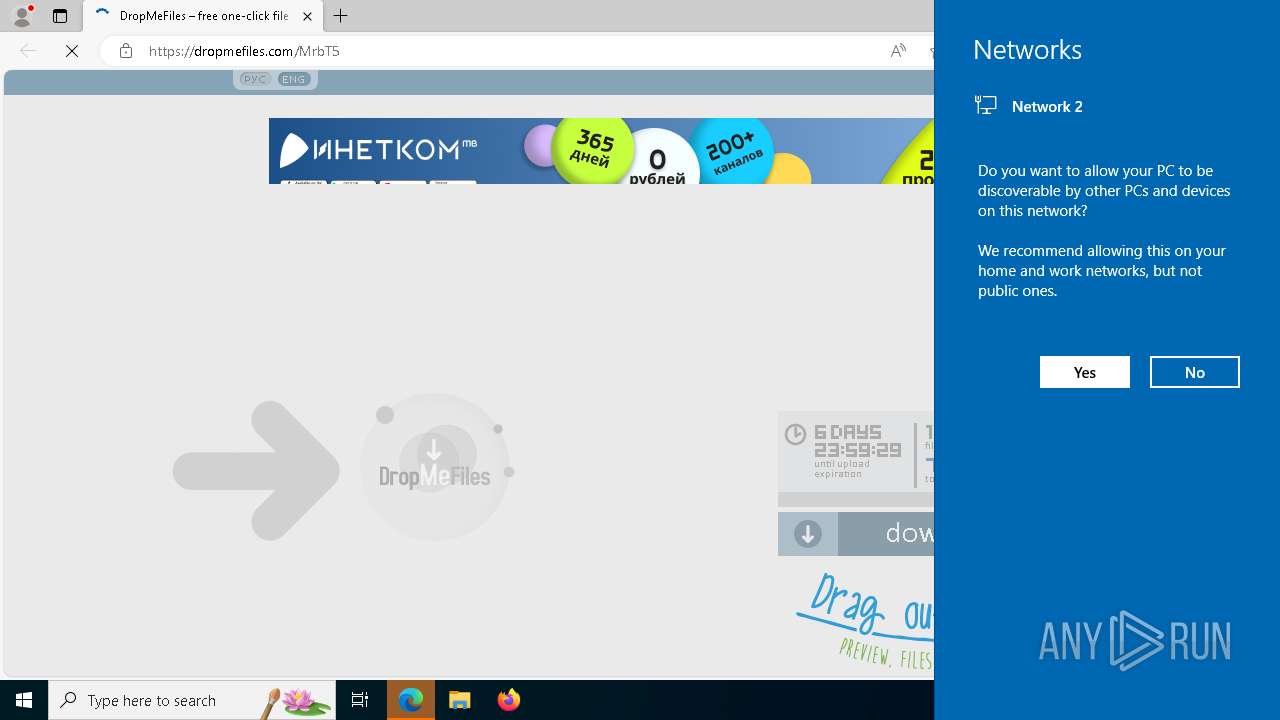View site information icon

click(126, 51)
